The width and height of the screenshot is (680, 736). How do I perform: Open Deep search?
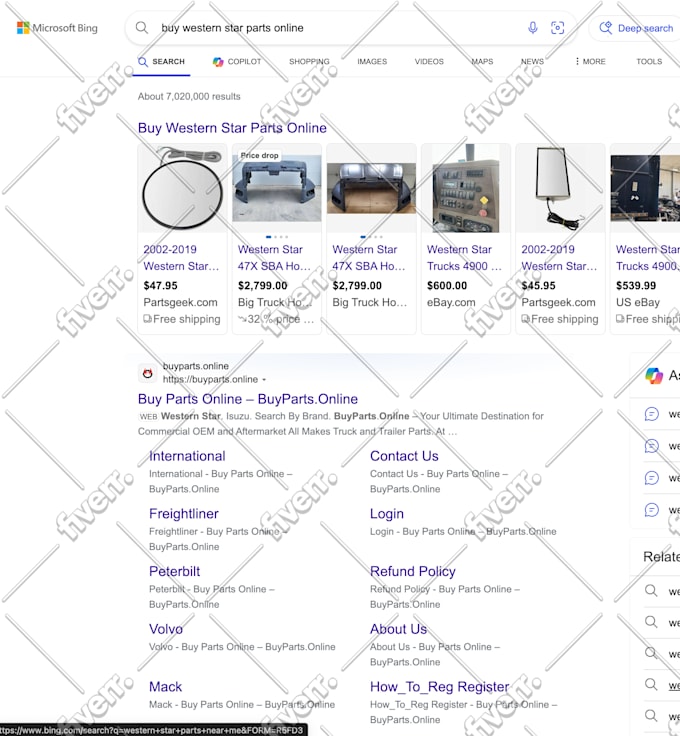pyautogui.click(x=636, y=28)
